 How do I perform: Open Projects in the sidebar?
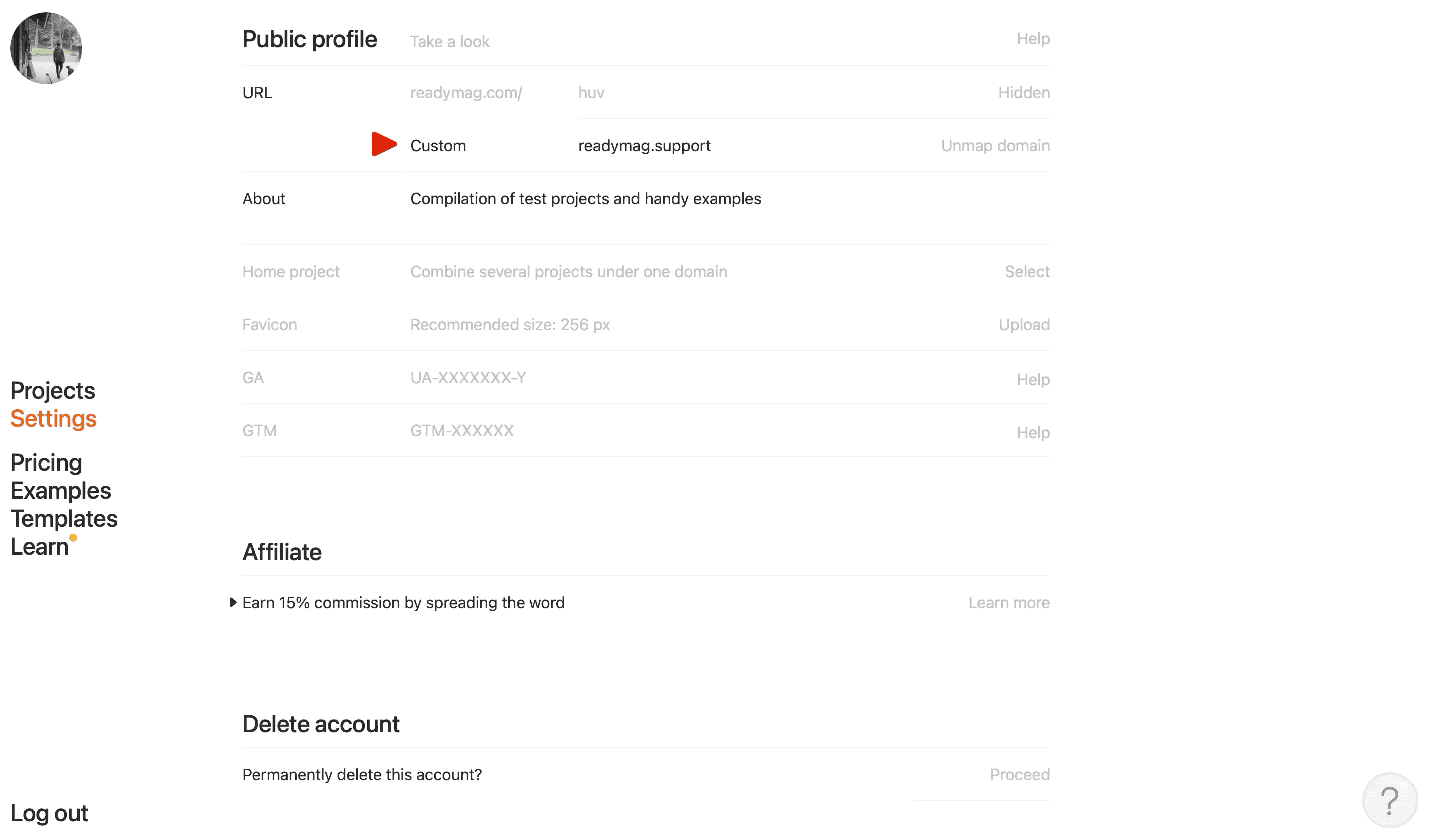pyautogui.click(x=52, y=391)
